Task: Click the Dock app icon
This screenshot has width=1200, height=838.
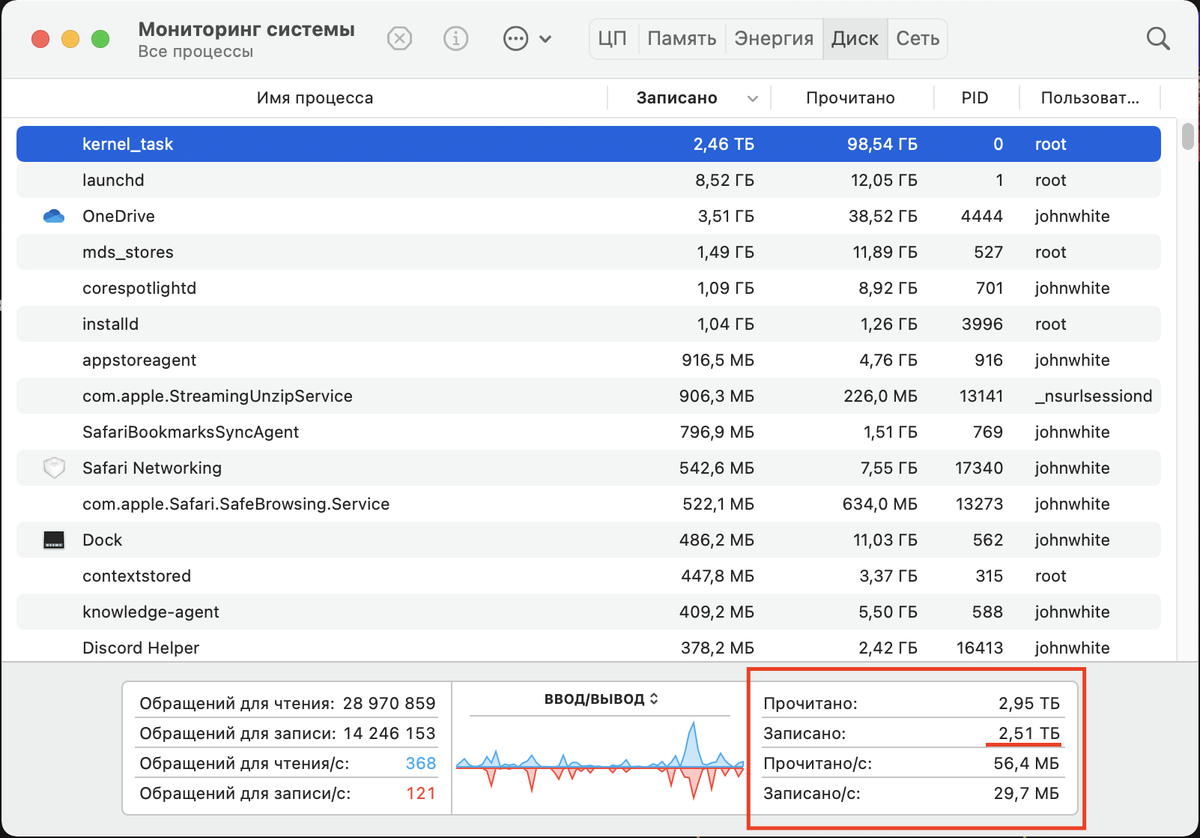Action: 54,540
